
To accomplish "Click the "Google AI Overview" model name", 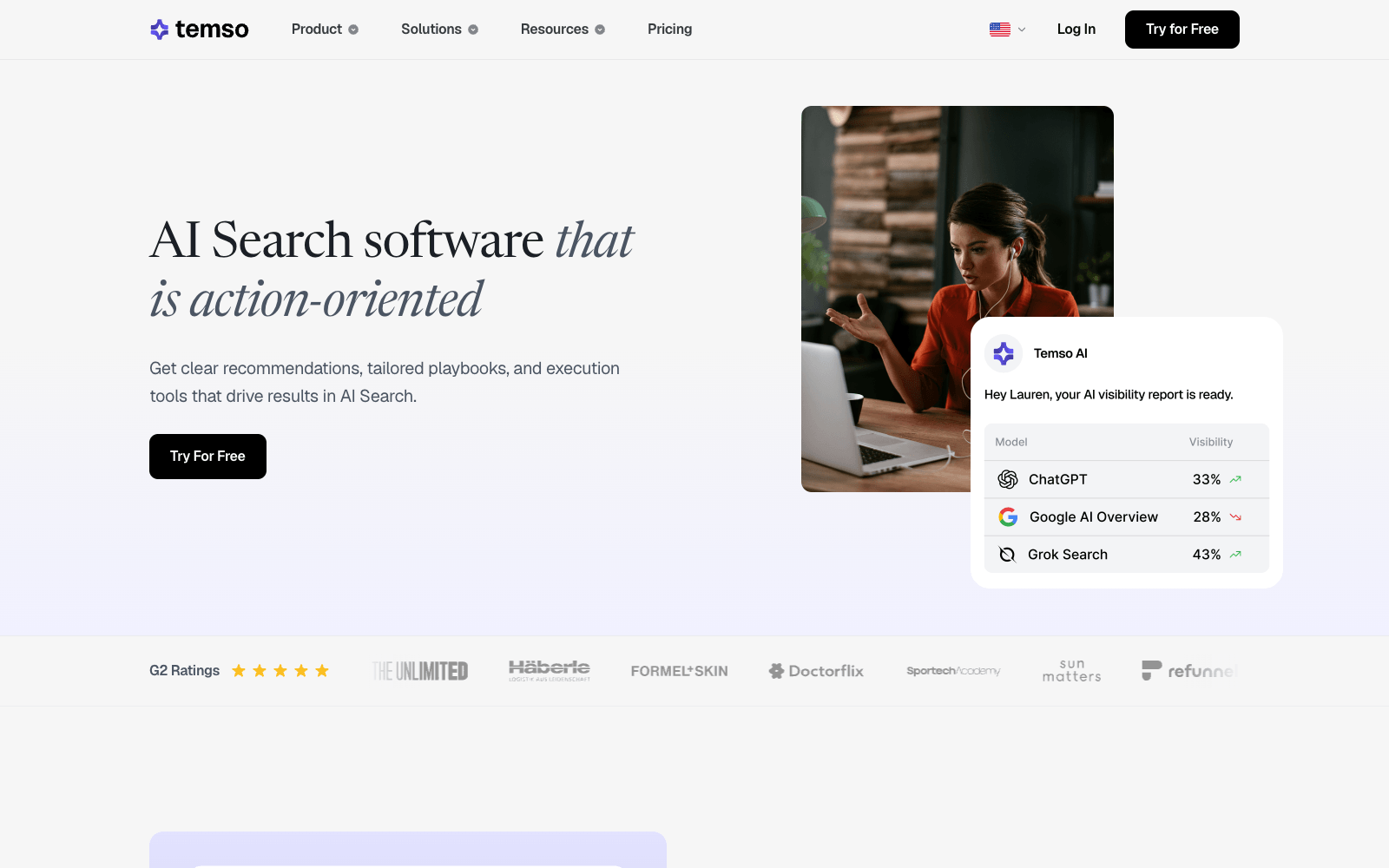I will (x=1094, y=517).
